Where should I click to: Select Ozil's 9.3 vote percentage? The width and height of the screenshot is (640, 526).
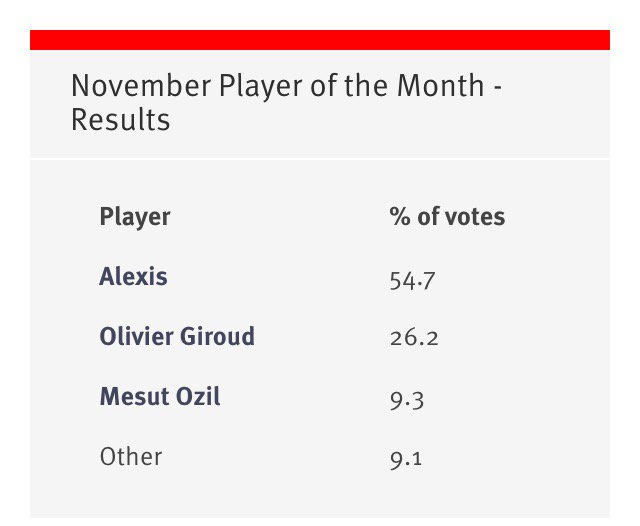tap(407, 401)
